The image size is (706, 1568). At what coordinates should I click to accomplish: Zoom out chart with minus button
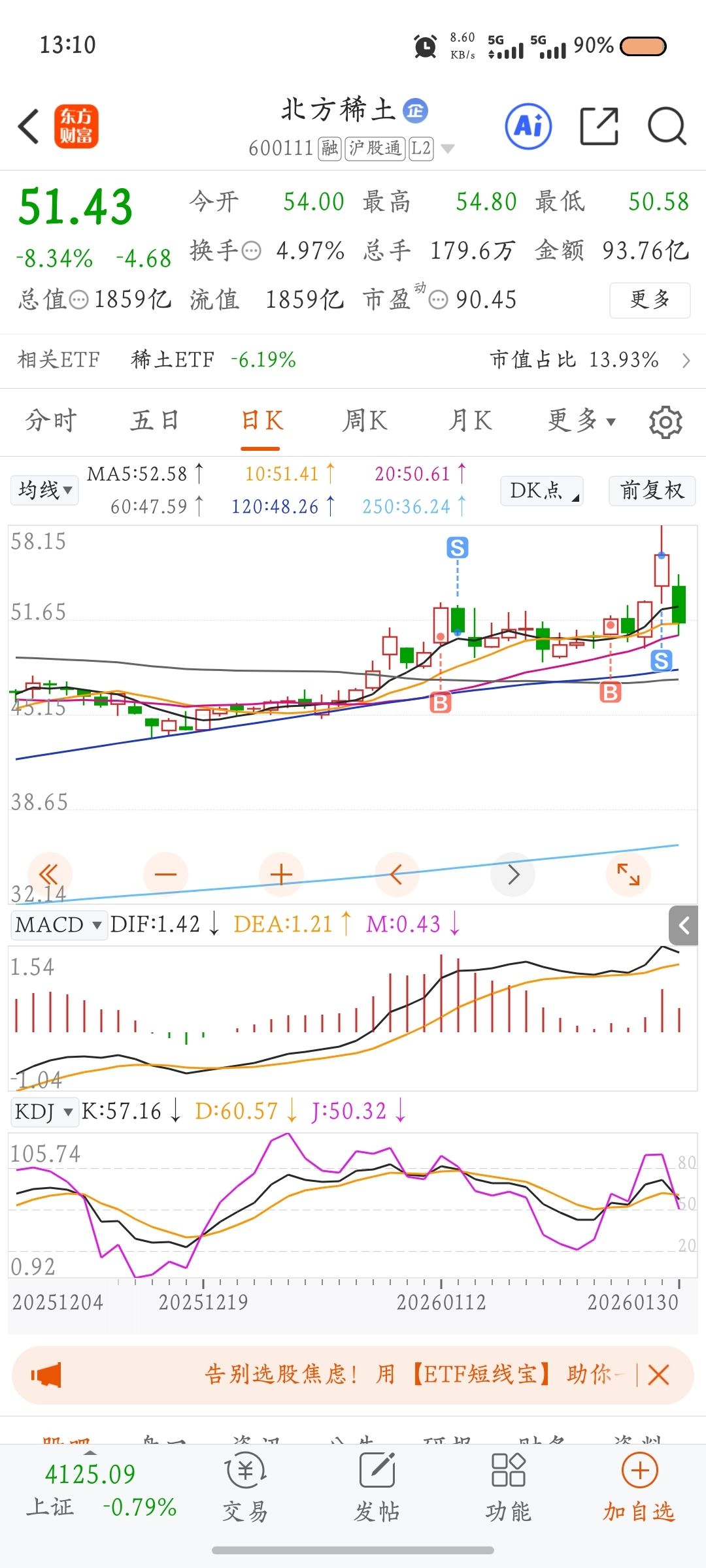click(x=165, y=874)
